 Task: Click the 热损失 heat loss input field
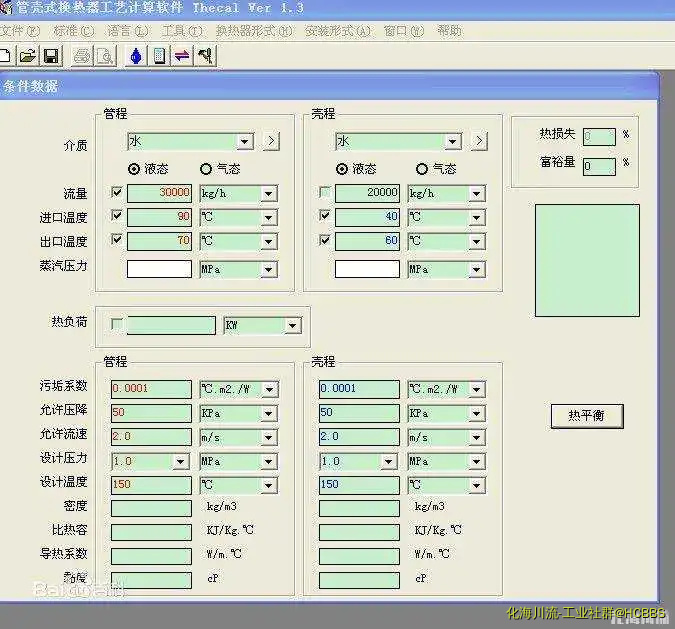coord(599,137)
